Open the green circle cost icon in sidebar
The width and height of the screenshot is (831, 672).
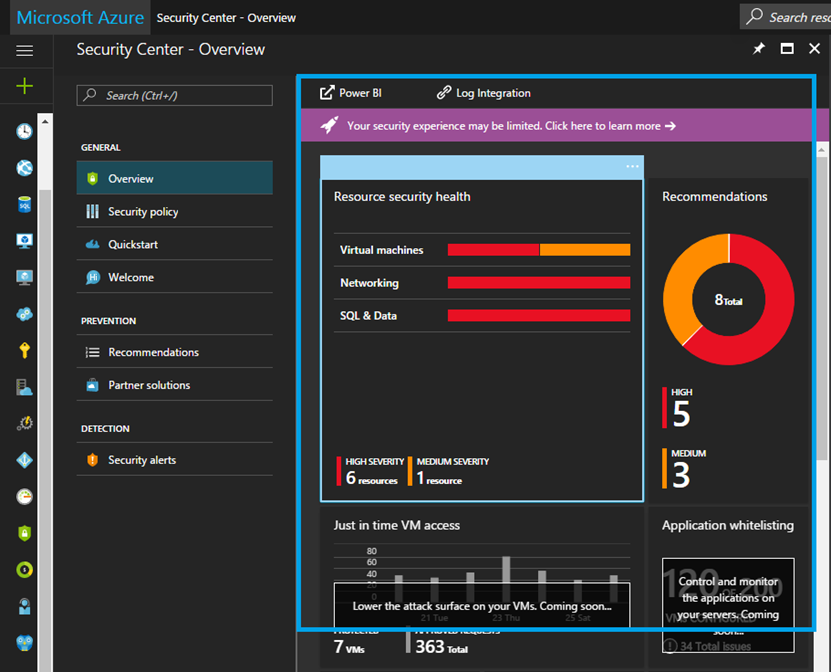point(24,570)
